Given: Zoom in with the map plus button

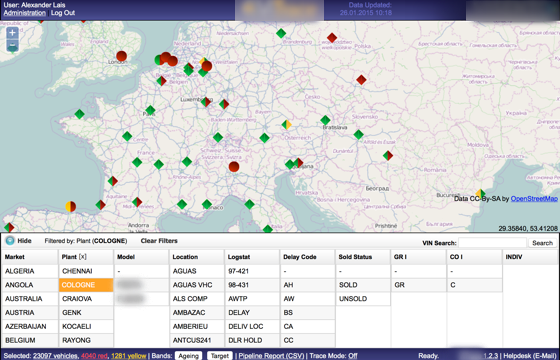Looking at the screenshot, I should 12,33.
